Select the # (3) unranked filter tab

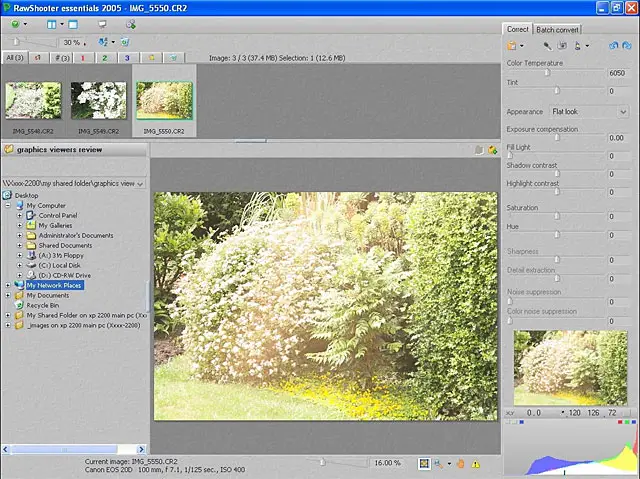(62, 58)
